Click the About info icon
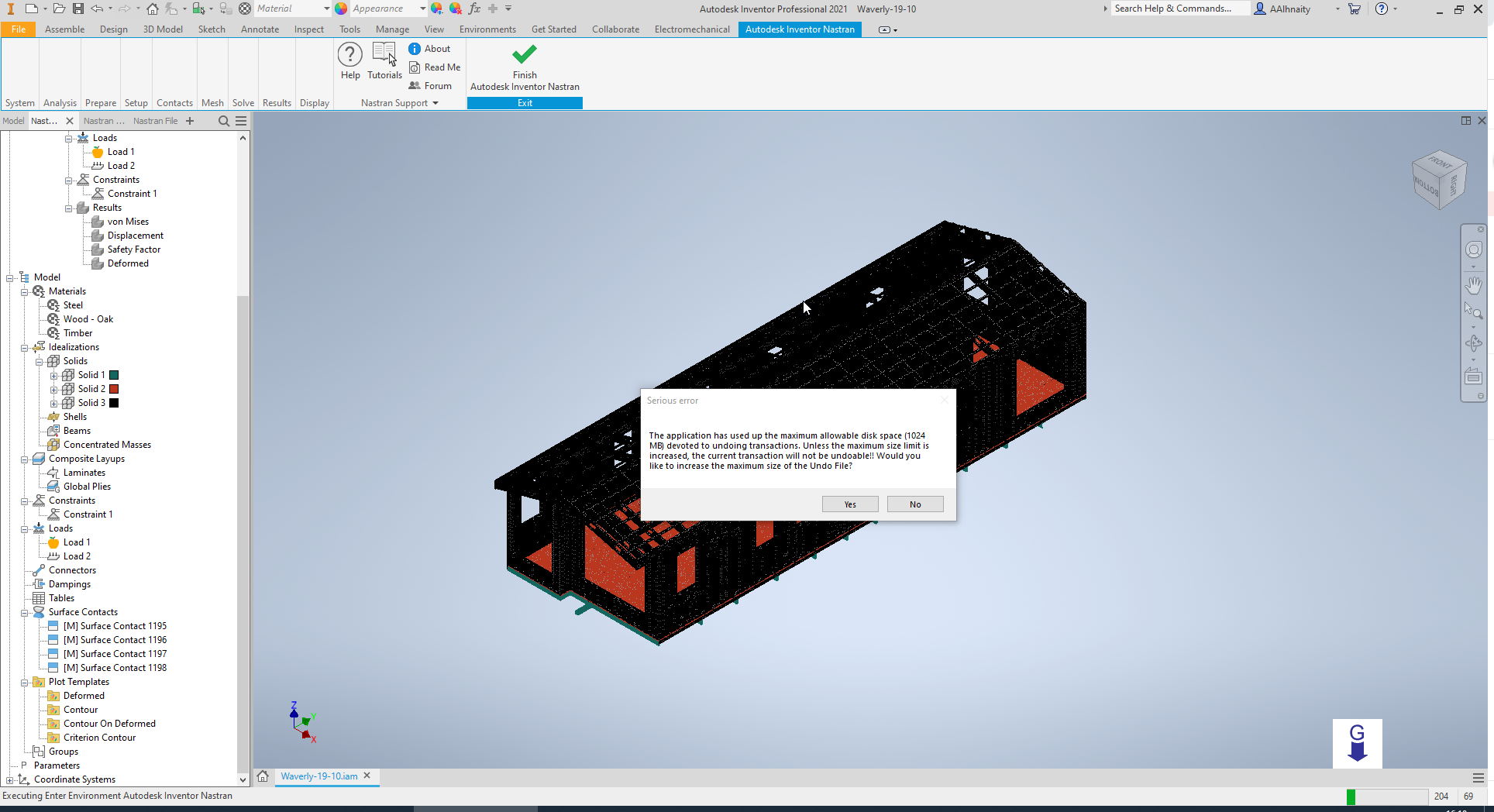The image size is (1494, 812). pos(415,49)
